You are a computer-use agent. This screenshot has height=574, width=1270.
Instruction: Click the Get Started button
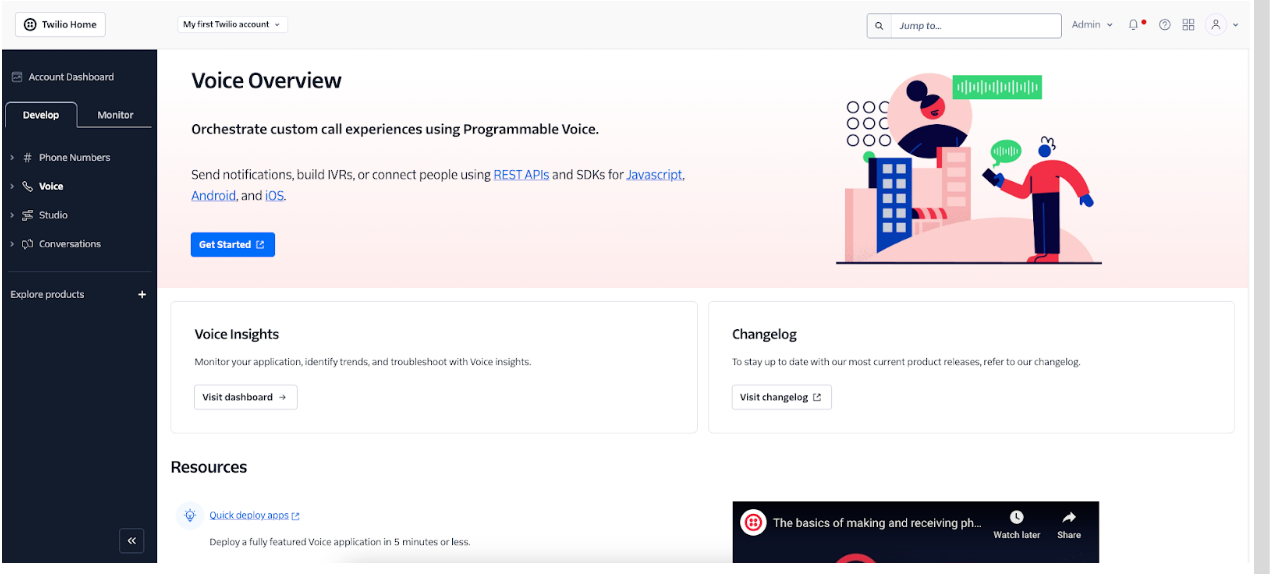click(x=232, y=245)
